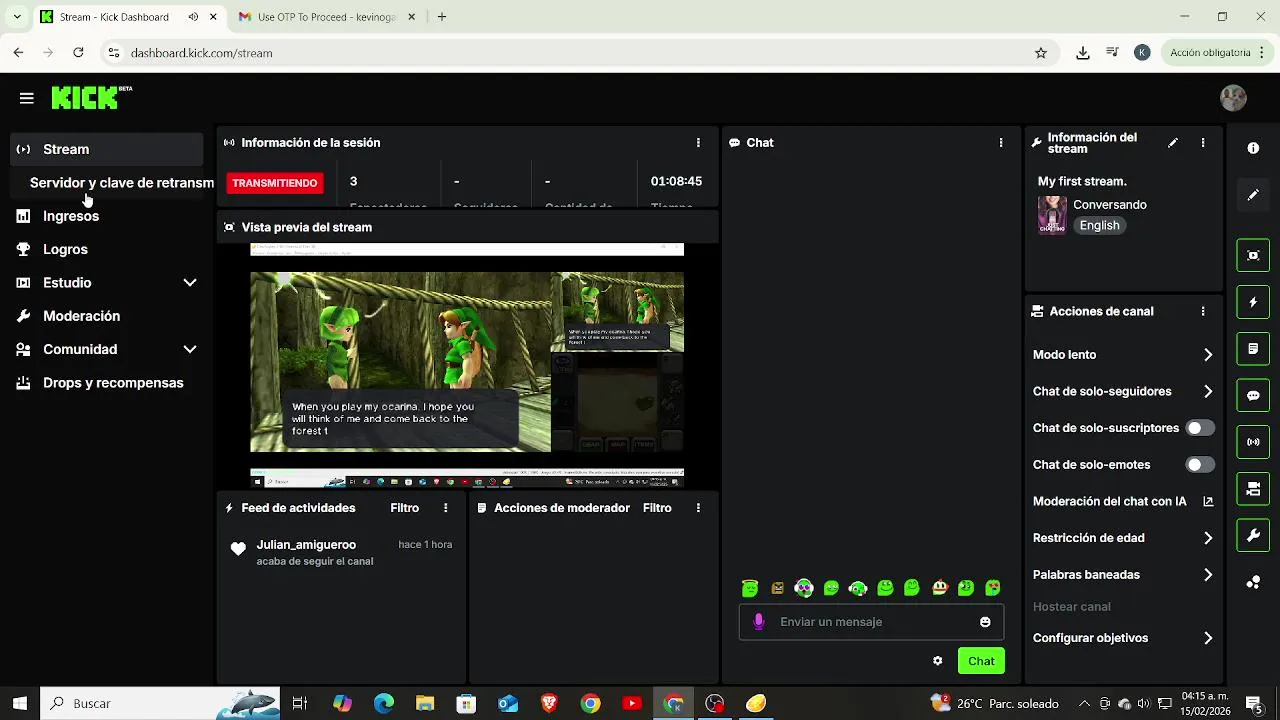Go to Logros in the sidebar
The width and height of the screenshot is (1280, 720).
106,249
